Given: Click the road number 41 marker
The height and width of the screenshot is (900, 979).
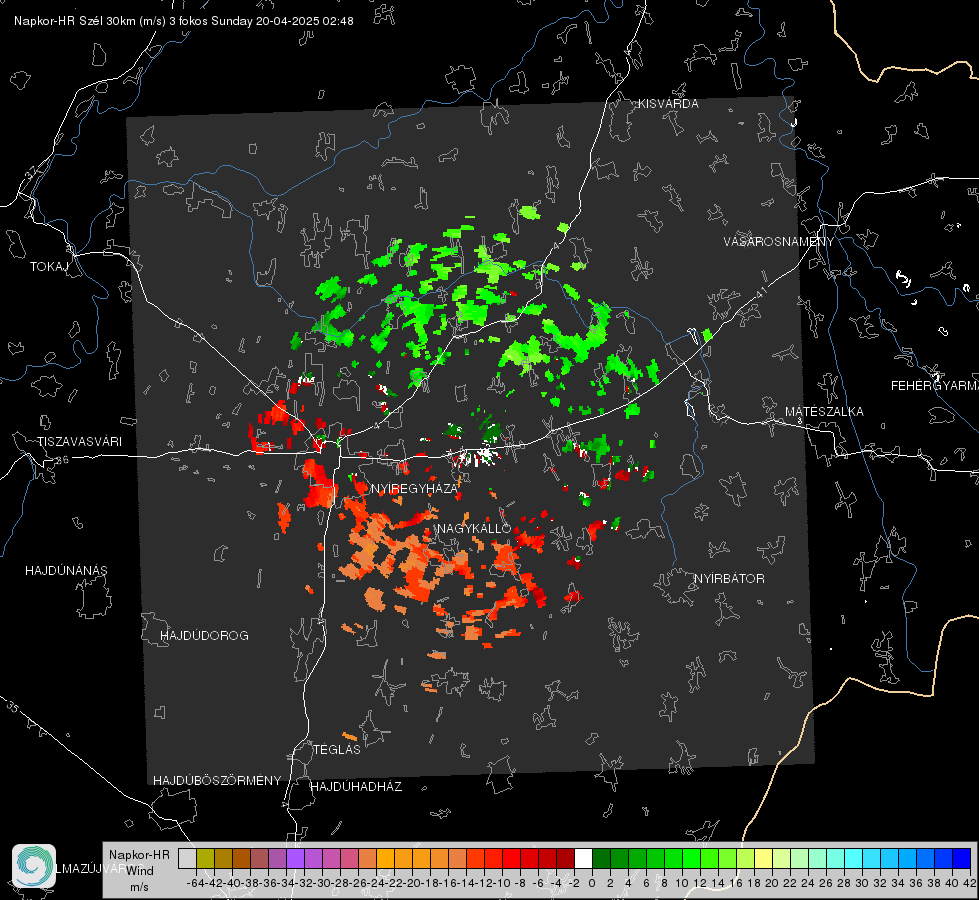Looking at the screenshot, I should (760, 292).
